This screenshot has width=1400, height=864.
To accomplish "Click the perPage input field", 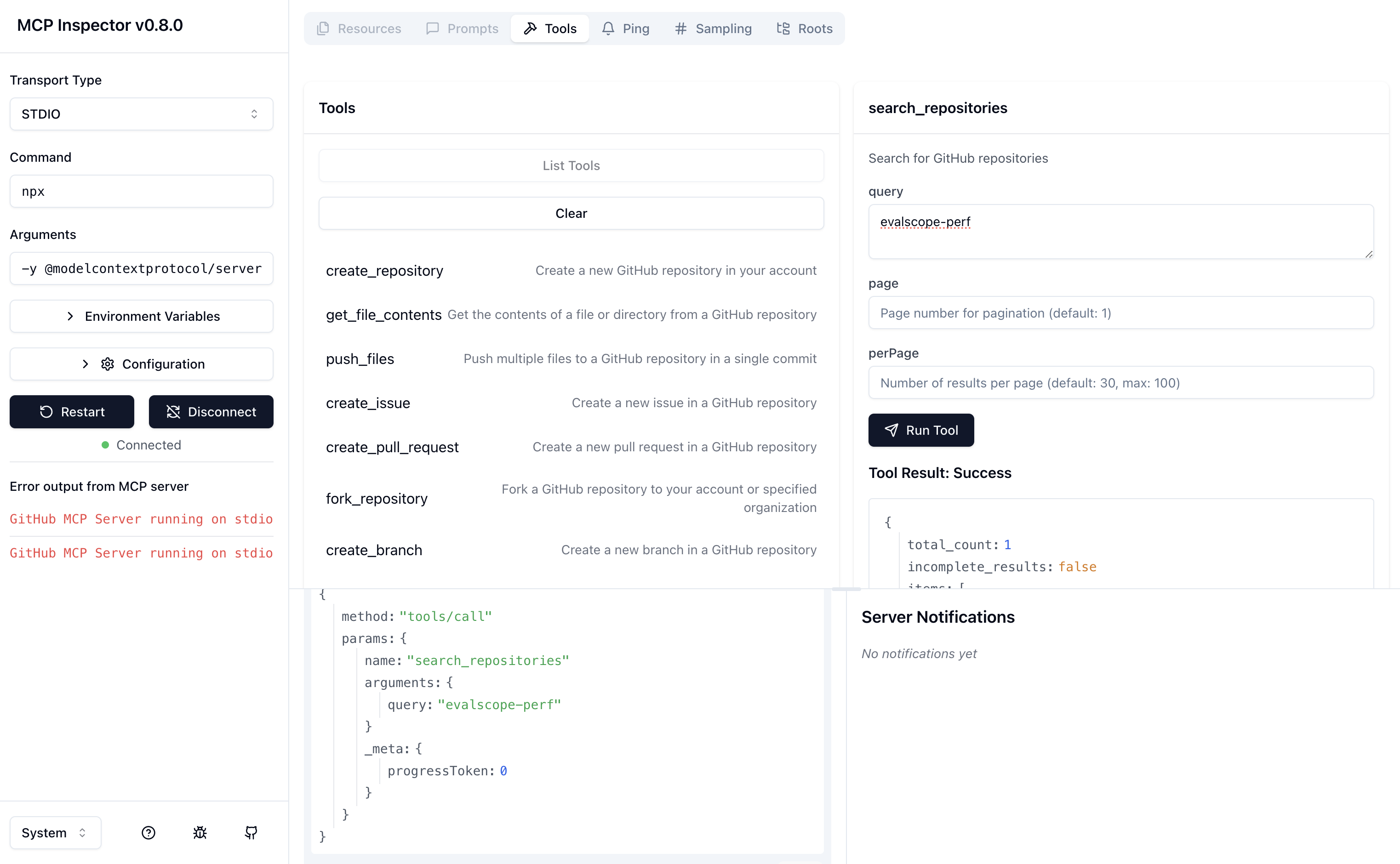I will [1120, 383].
